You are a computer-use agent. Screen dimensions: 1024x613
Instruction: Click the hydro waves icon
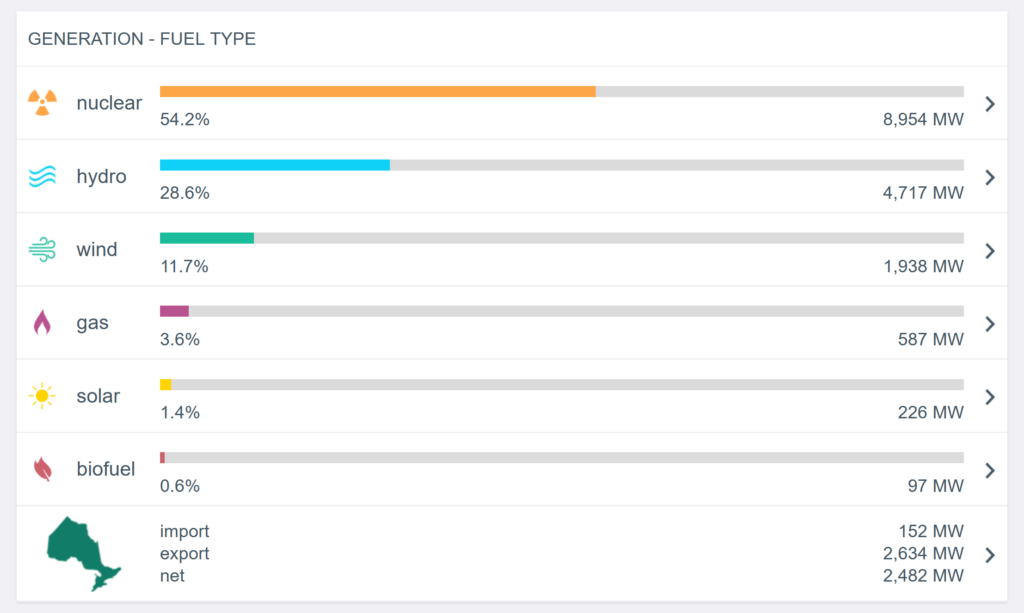(x=42, y=176)
